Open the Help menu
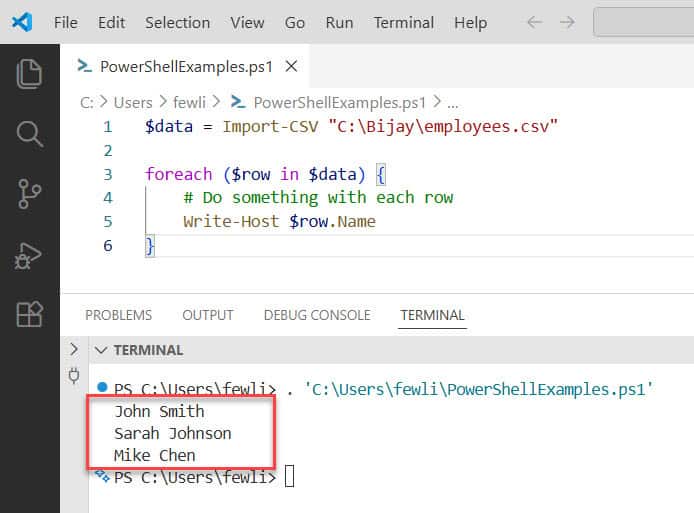 pos(470,22)
